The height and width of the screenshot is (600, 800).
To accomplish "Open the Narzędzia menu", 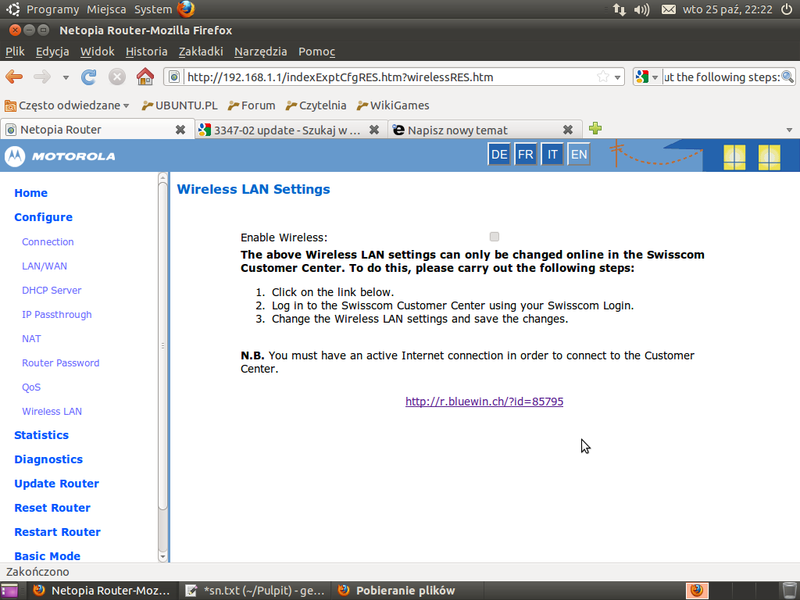I will (x=260, y=52).
